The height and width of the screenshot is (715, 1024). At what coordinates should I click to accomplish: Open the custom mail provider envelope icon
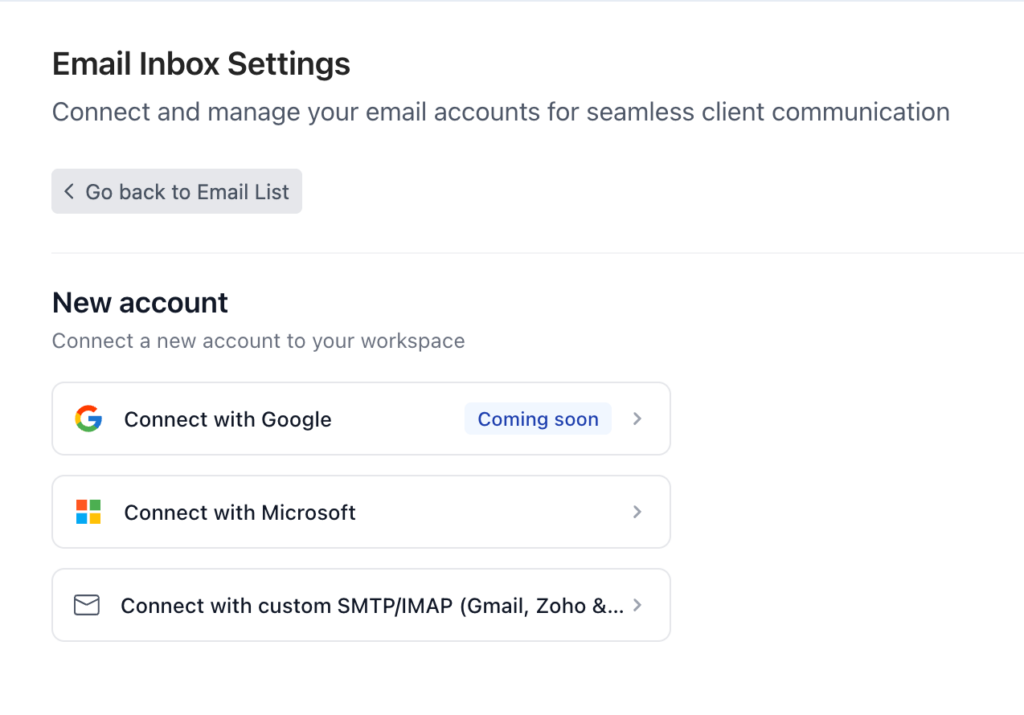[x=87, y=604]
